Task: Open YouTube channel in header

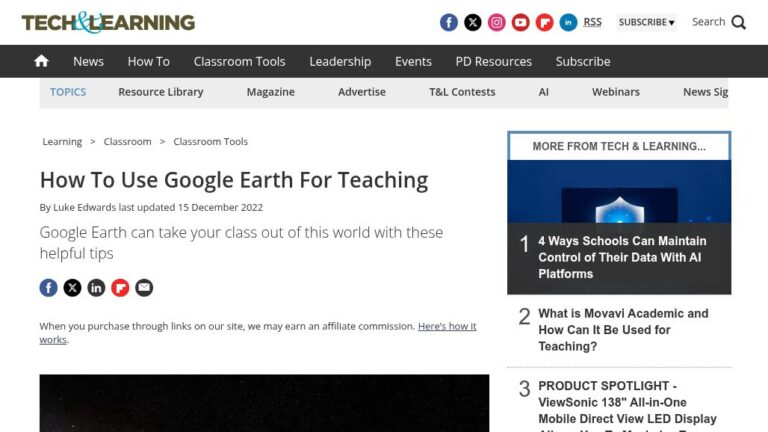Action: (521, 23)
